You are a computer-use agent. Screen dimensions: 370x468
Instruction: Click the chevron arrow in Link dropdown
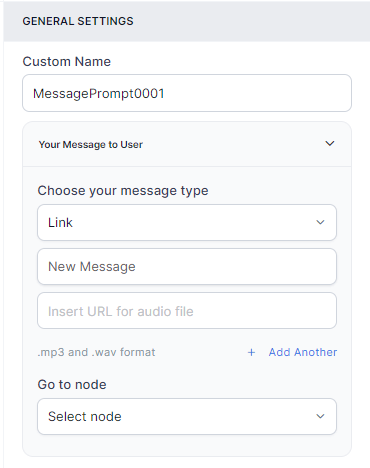[320, 222]
